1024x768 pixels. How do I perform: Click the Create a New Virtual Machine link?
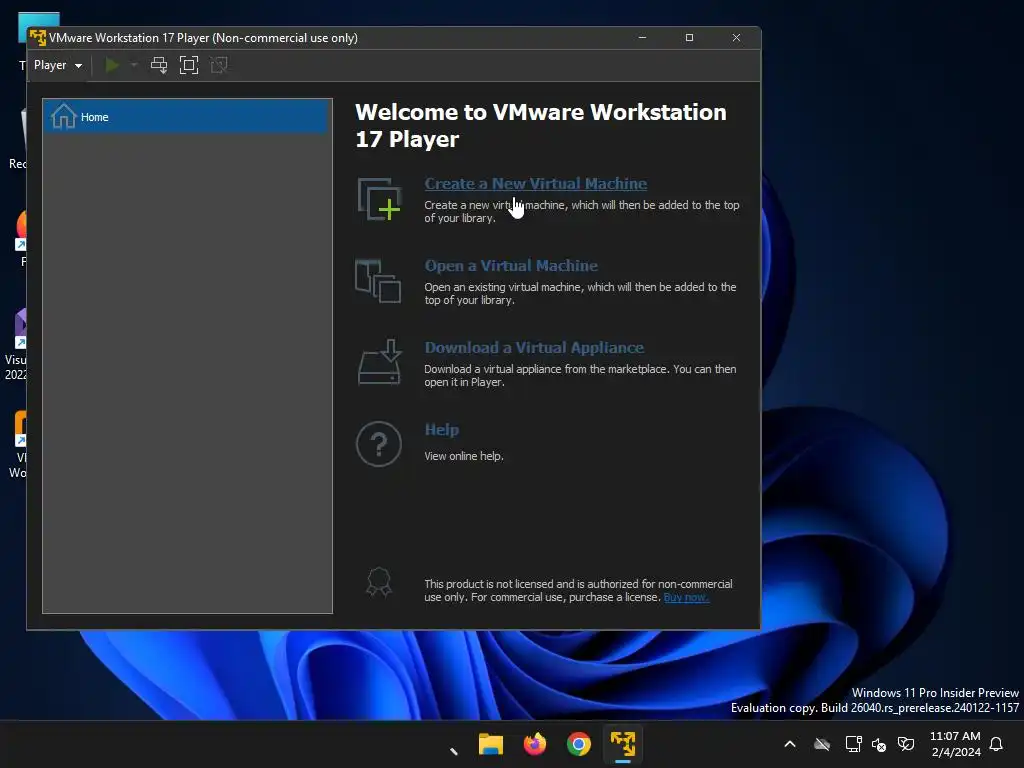[536, 184]
